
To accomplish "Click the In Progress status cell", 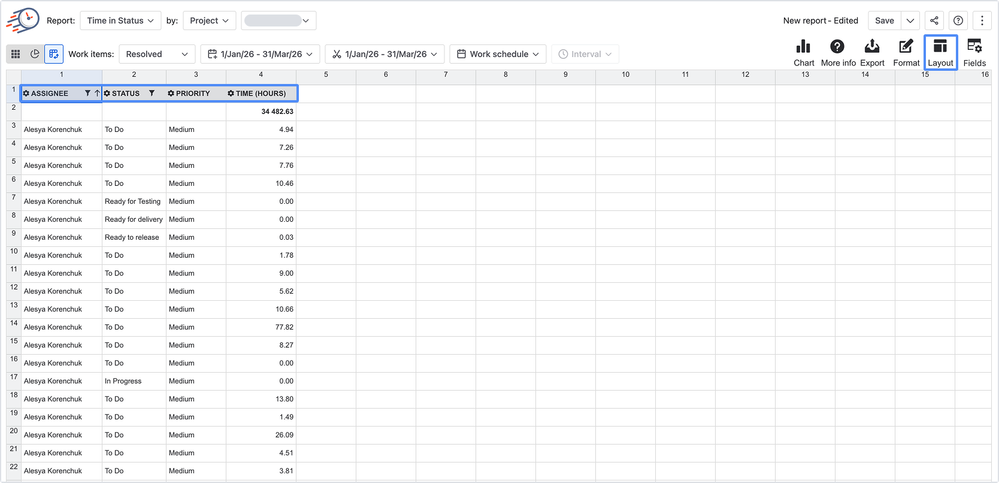I will coord(134,381).
